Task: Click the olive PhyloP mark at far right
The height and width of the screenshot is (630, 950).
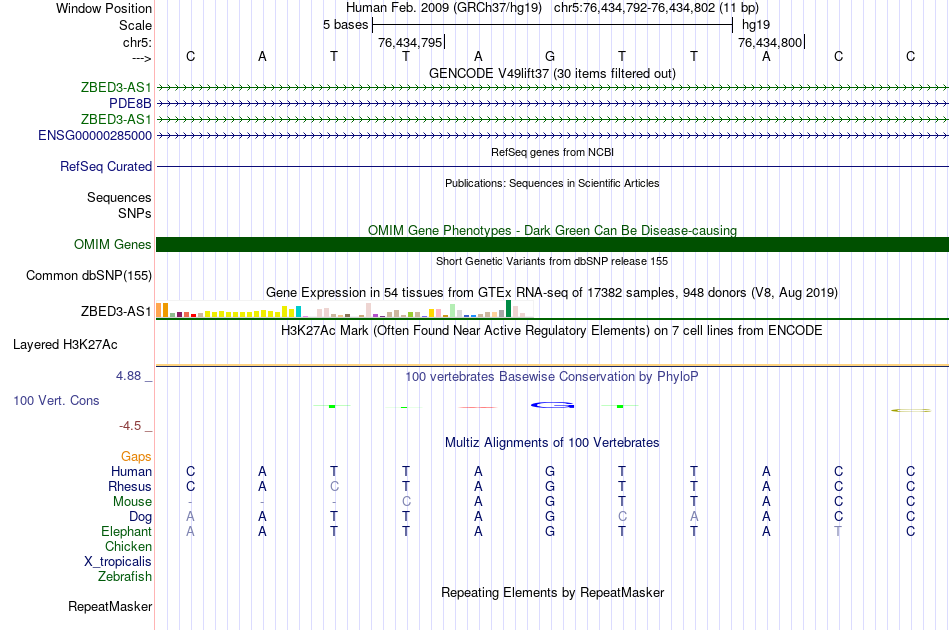Action: click(x=911, y=411)
